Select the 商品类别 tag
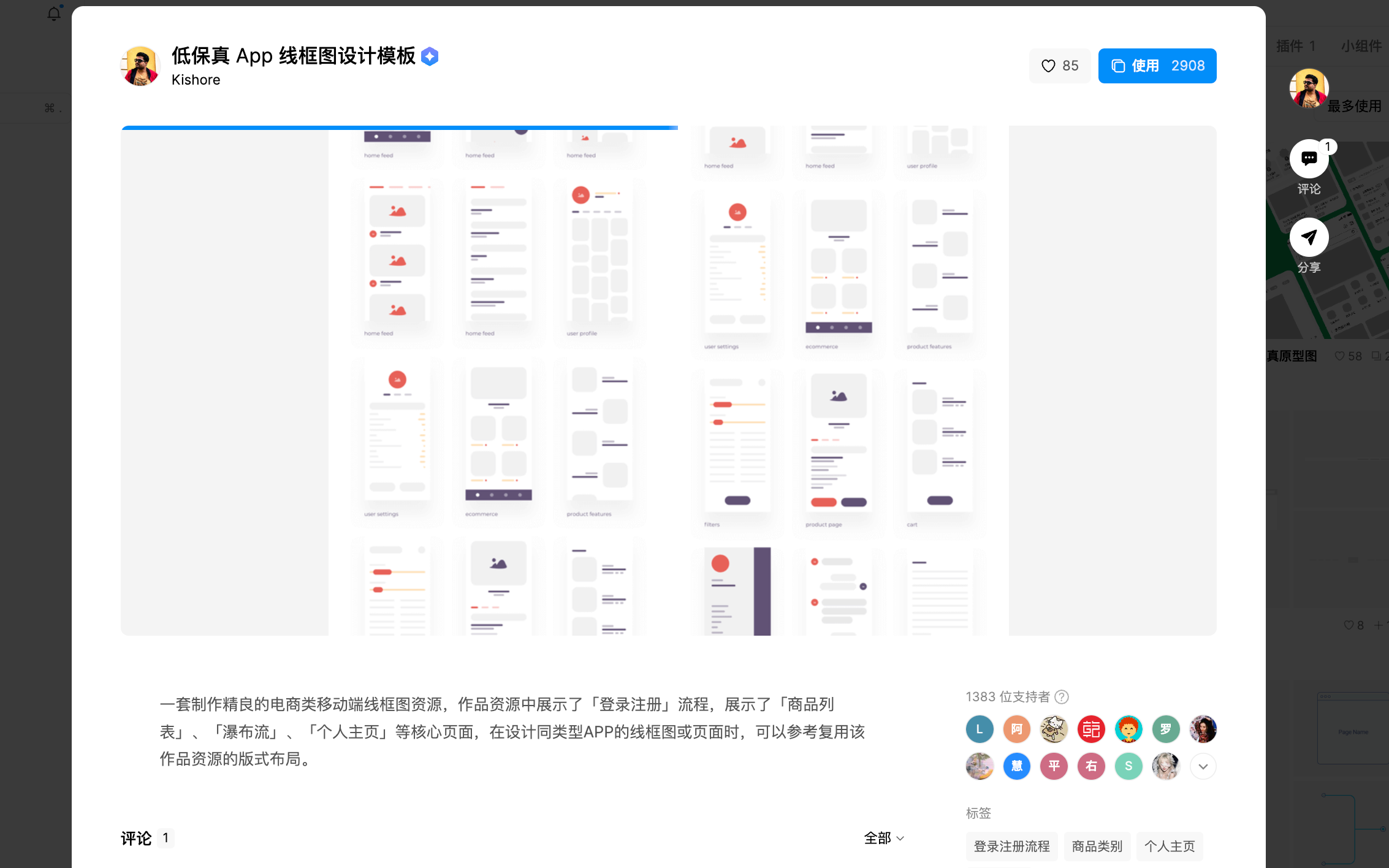 pos(1097,847)
